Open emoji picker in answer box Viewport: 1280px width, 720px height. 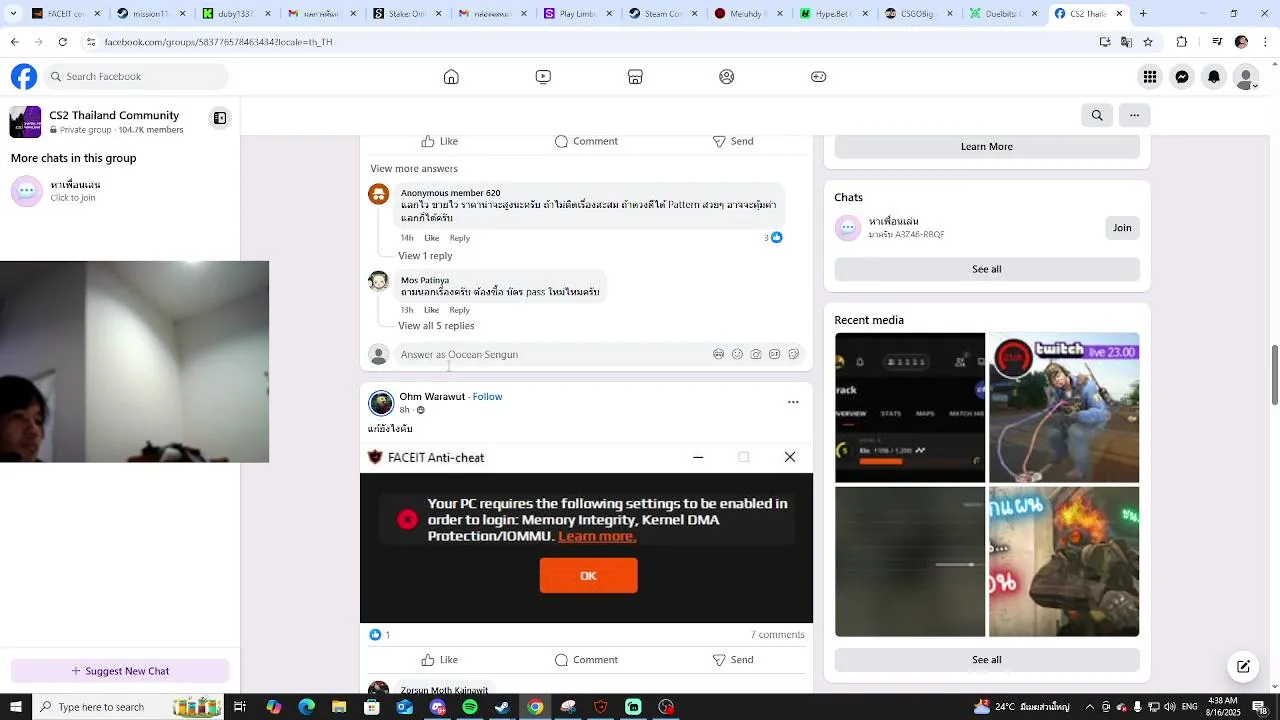tap(737, 354)
